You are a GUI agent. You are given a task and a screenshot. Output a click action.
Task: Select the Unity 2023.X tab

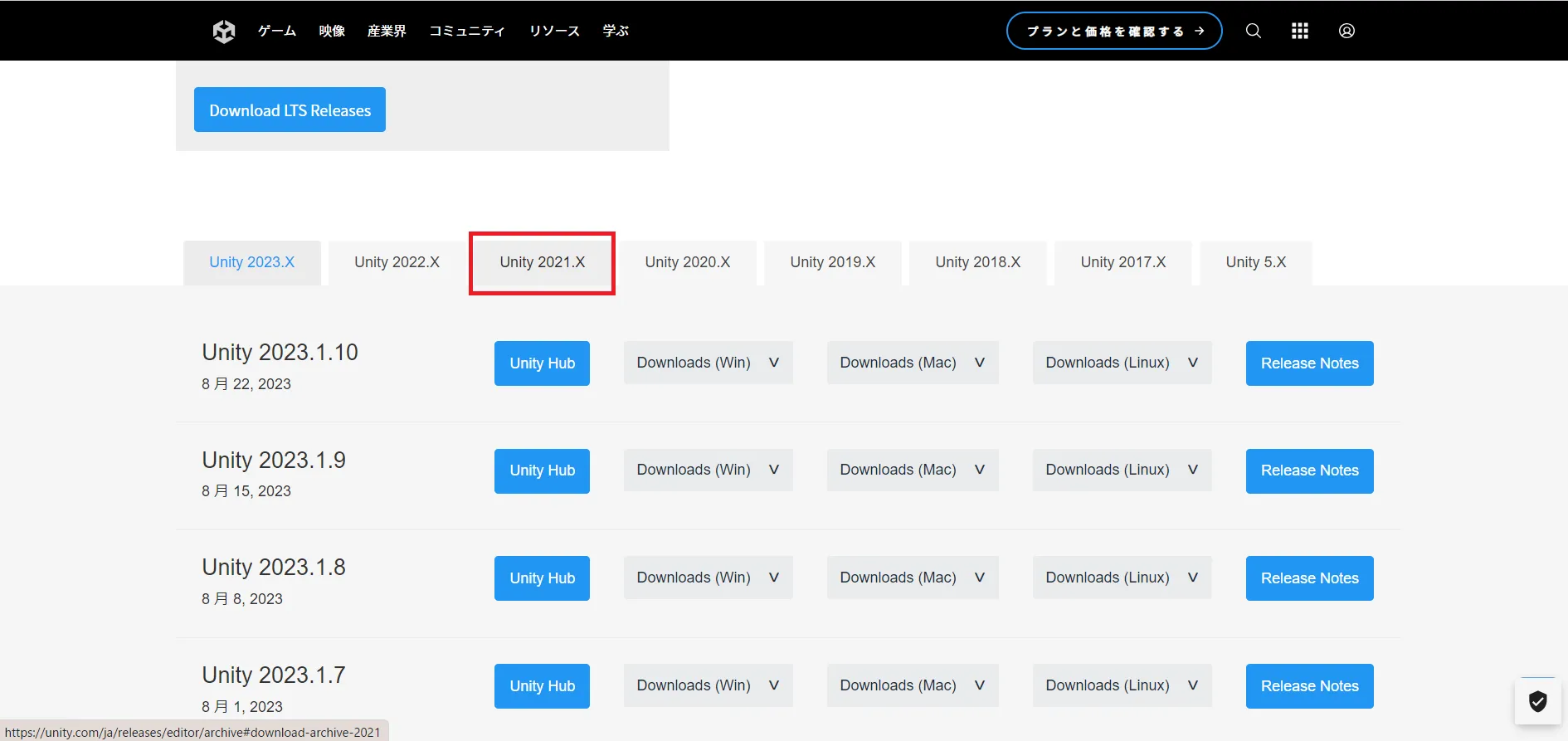click(x=252, y=262)
